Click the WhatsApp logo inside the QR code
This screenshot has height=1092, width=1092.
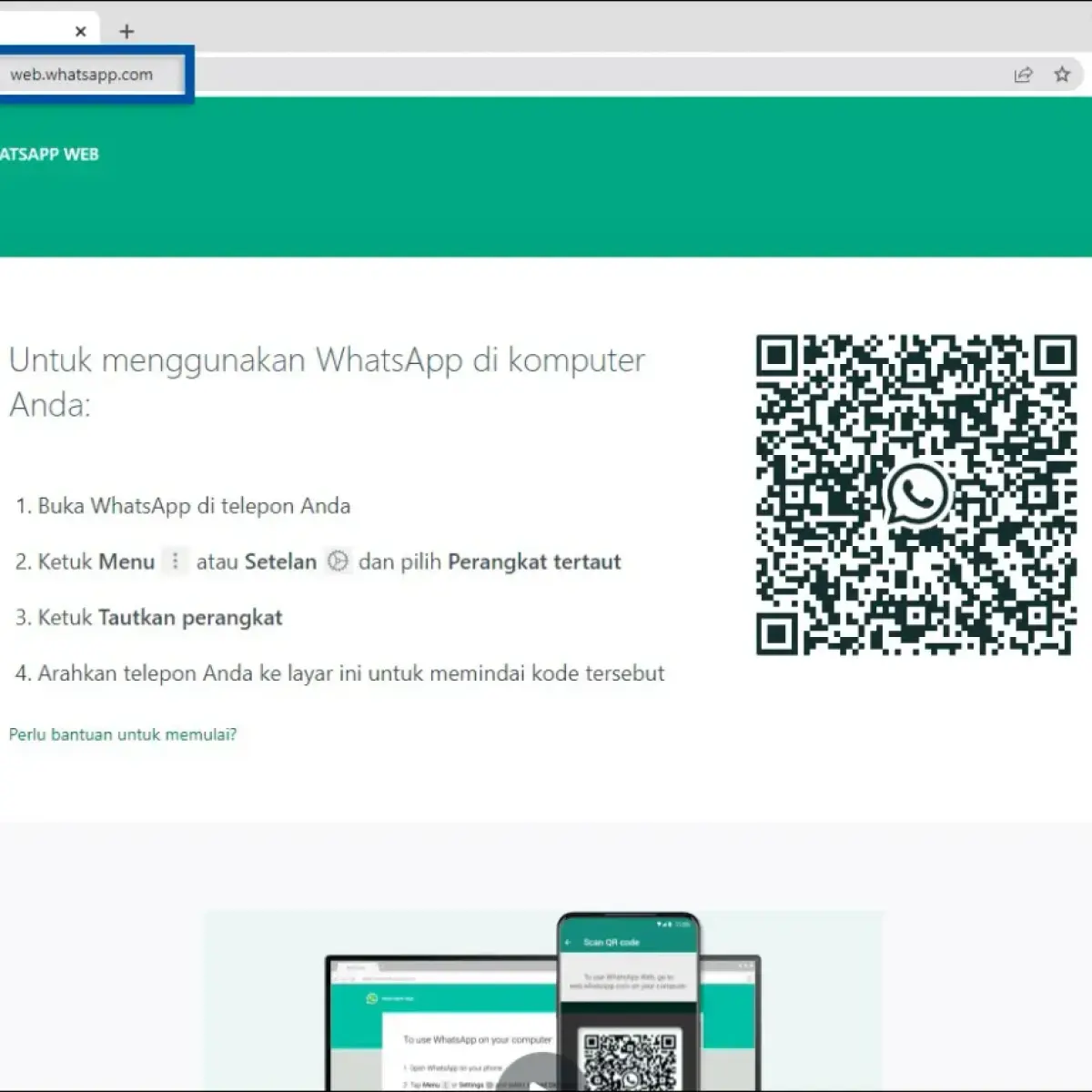(x=916, y=494)
